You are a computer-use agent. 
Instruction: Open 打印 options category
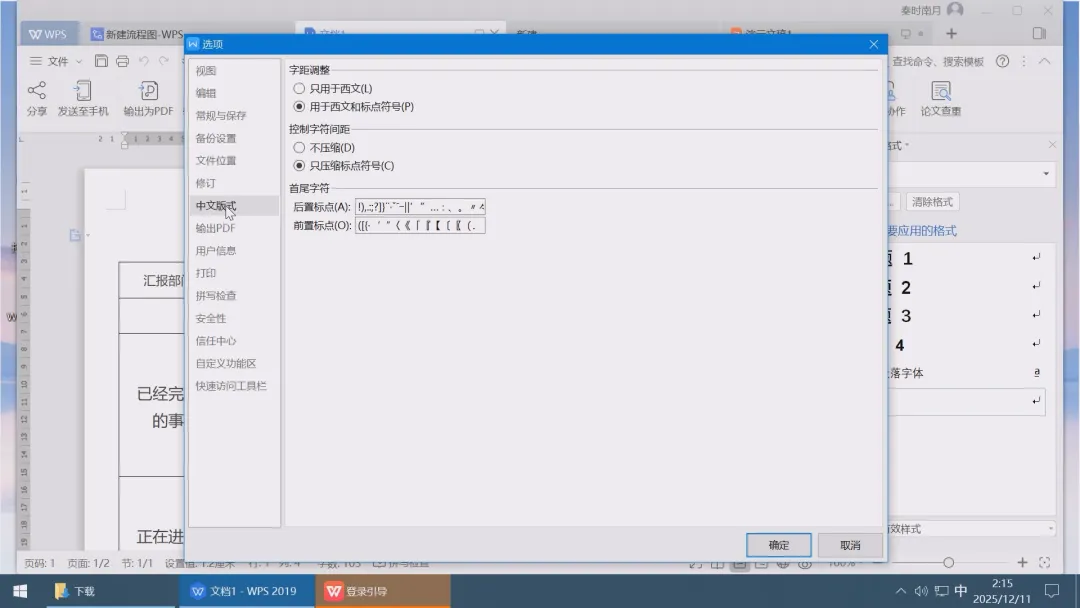tap(233, 273)
